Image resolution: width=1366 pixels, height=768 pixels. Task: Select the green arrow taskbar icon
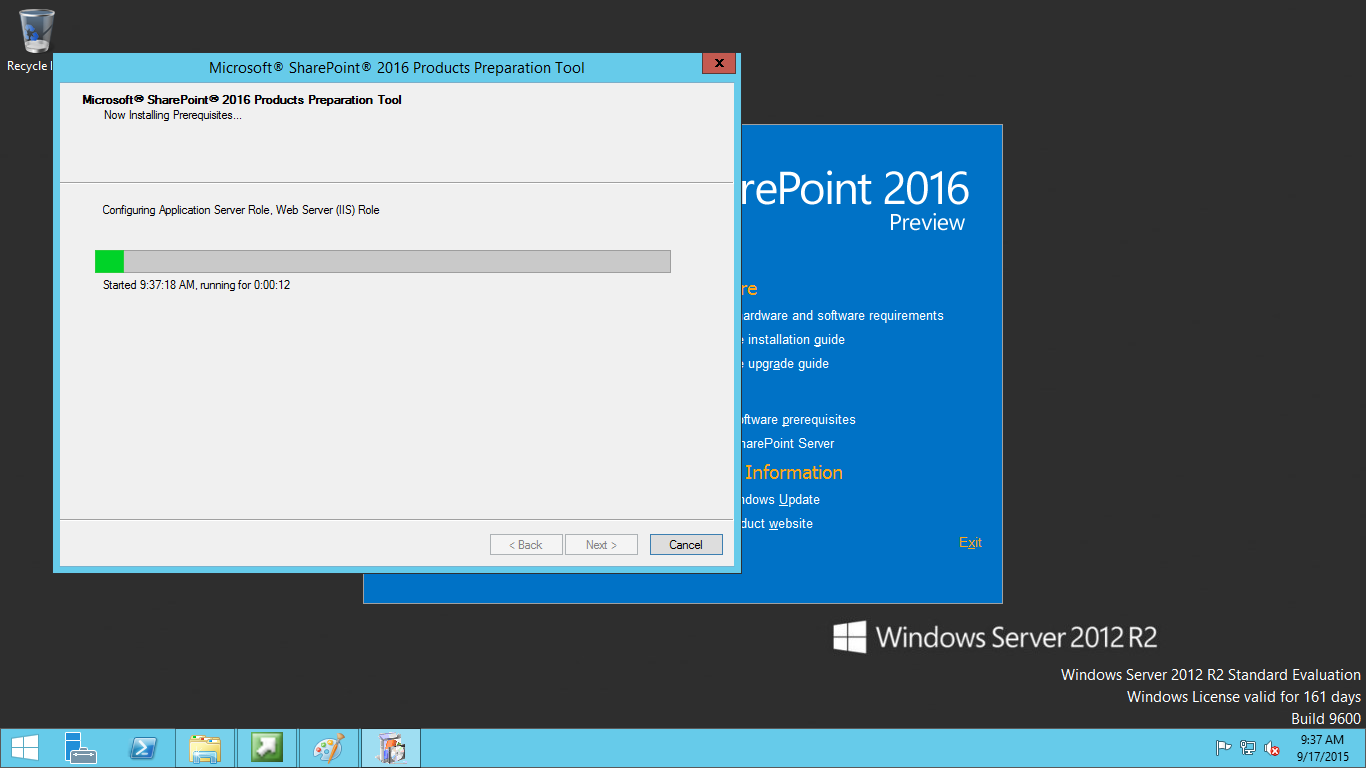pyautogui.click(x=267, y=748)
